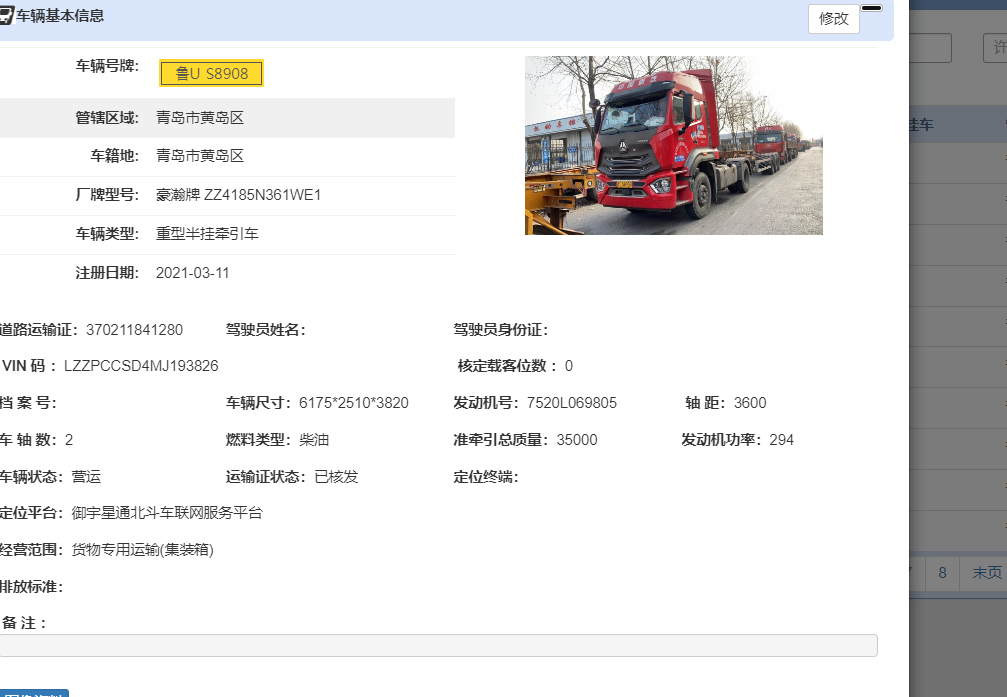This screenshot has width=1007, height=697.
Task: Click the 车辆基本信息 panel title
Action: [60, 16]
